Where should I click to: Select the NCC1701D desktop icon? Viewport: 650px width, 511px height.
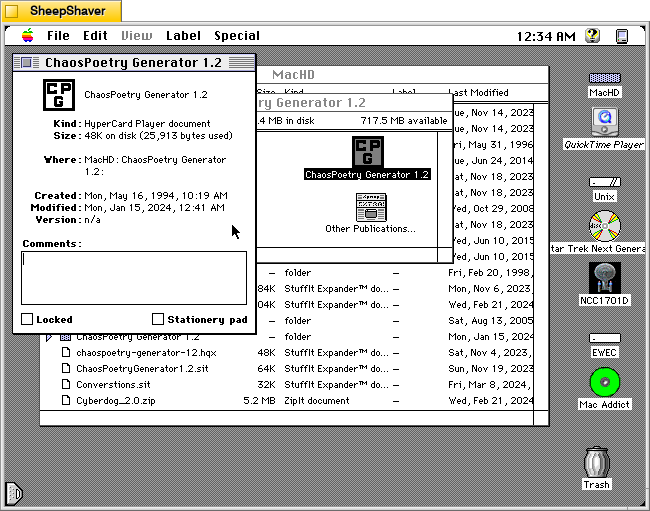(x=605, y=278)
